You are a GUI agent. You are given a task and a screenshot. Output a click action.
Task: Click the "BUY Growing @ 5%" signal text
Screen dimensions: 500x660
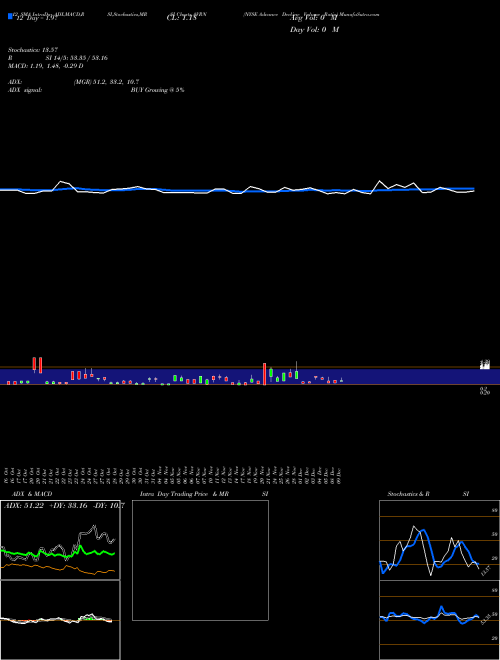(x=157, y=90)
